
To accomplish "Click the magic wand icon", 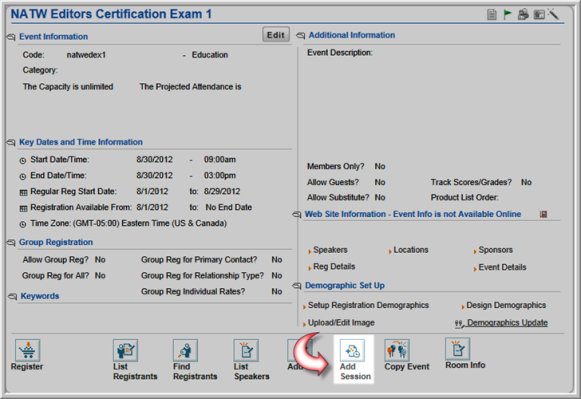I will (x=553, y=14).
